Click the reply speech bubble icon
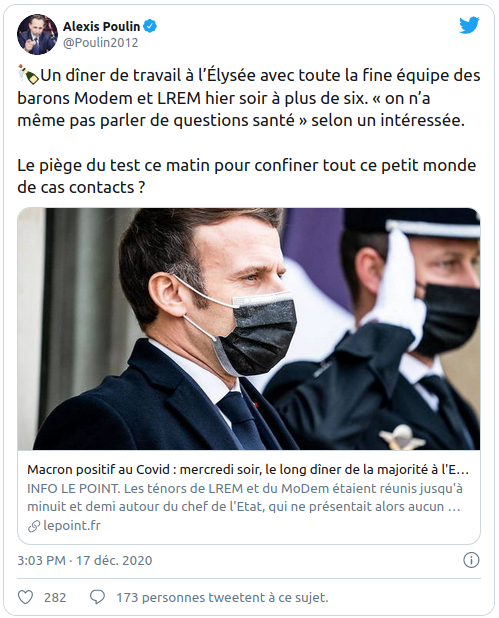The image size is (499, 618). tap(97, 598)
